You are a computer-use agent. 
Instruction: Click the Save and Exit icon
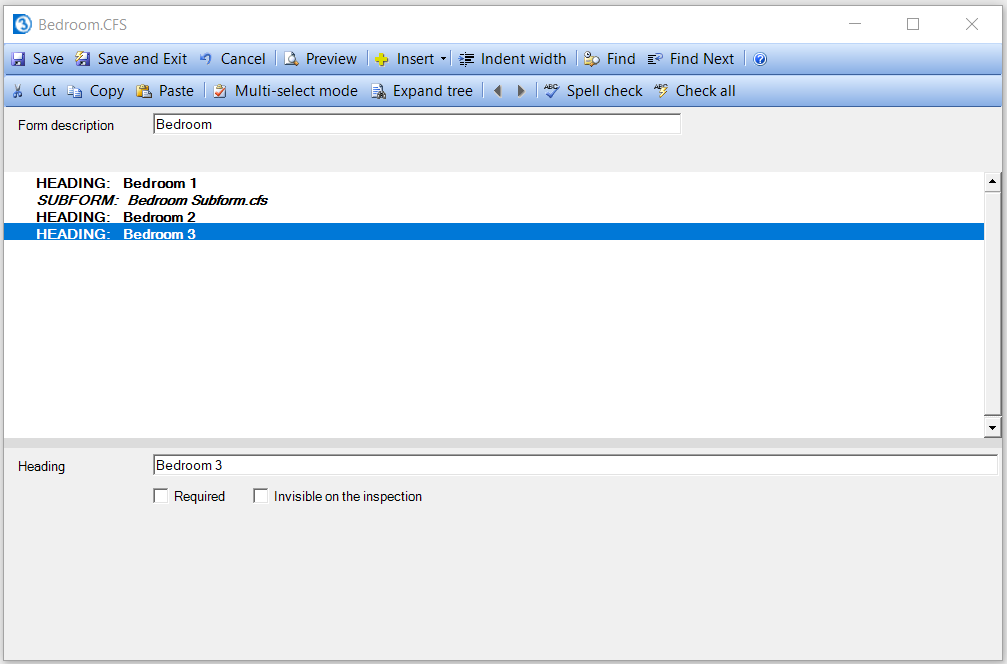click(x=83, y=59)
